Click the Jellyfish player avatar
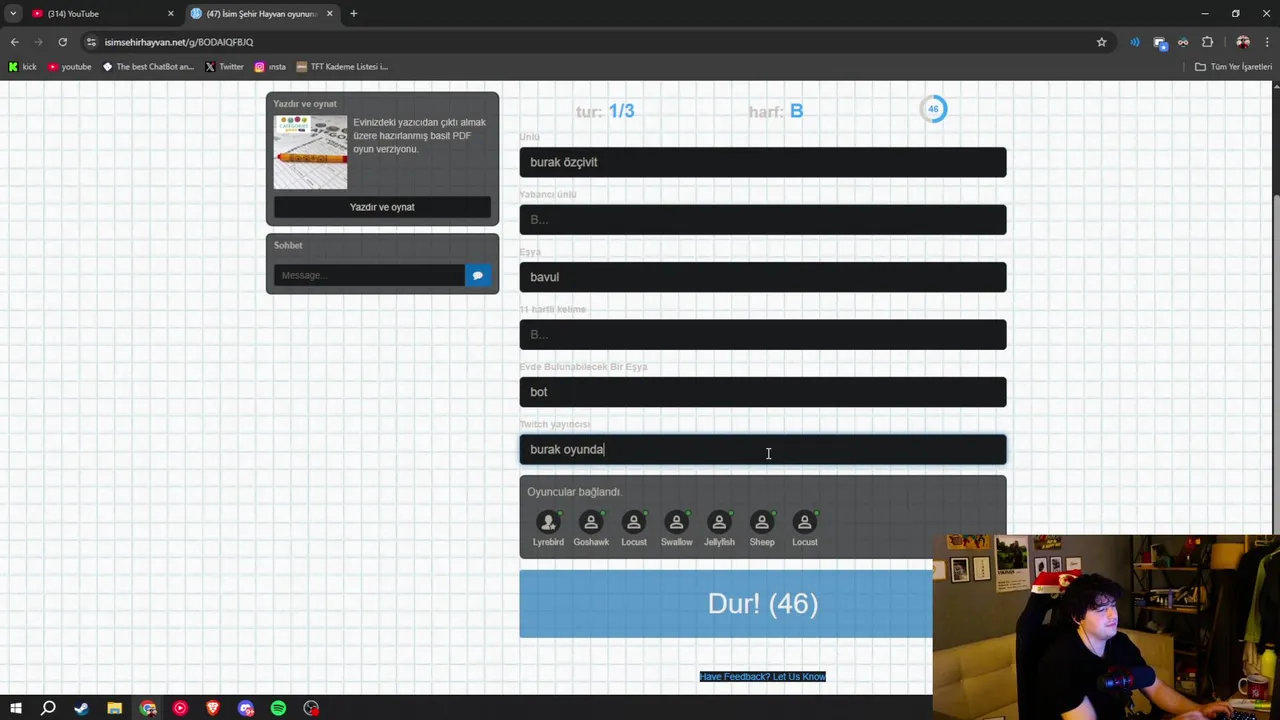Screen dimensions: 1280x720 tap(719, 522)
